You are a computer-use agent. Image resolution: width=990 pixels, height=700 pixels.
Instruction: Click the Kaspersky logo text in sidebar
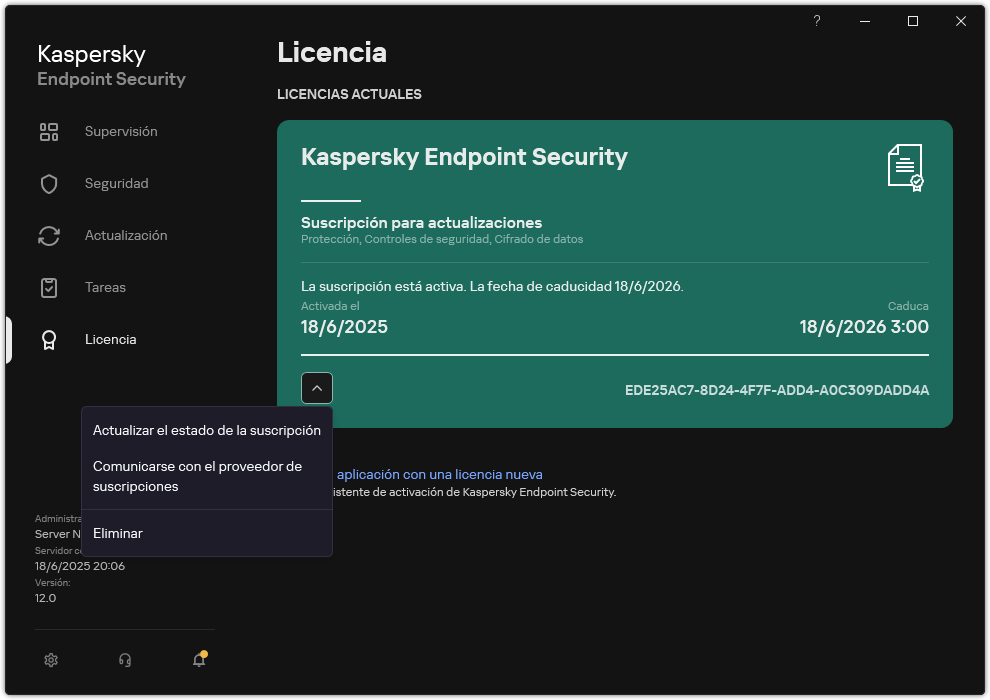point(92,54)
